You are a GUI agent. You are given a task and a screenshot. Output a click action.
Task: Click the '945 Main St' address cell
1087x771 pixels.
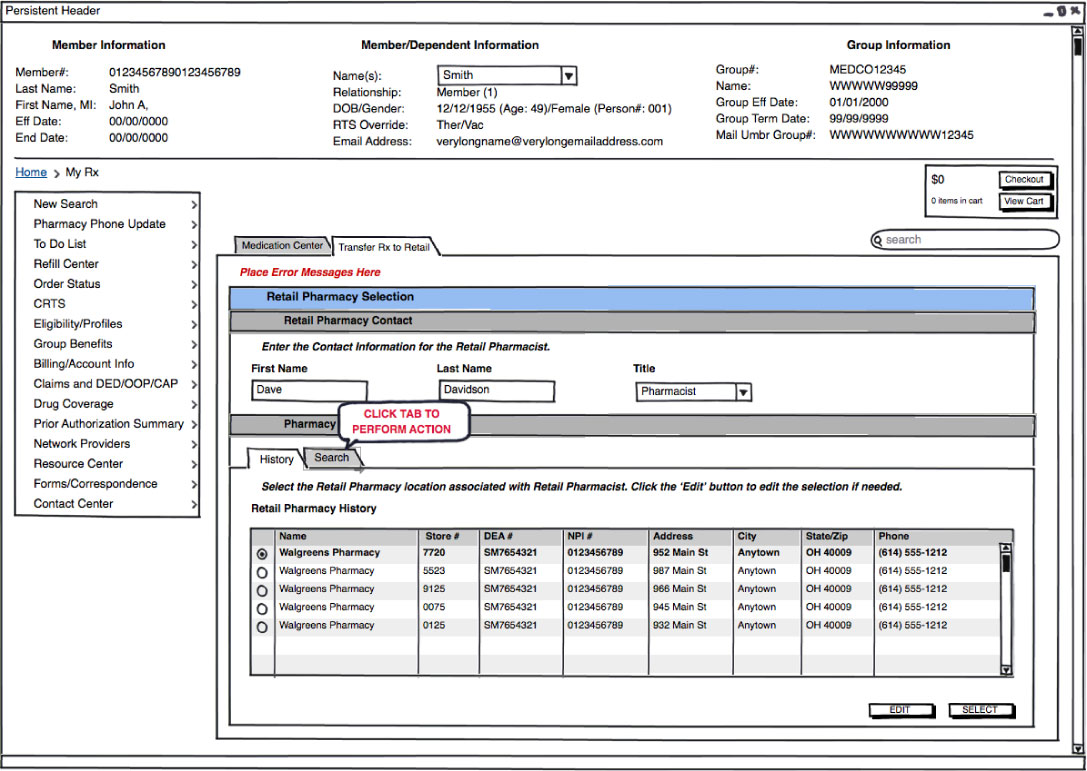(679, 607)
